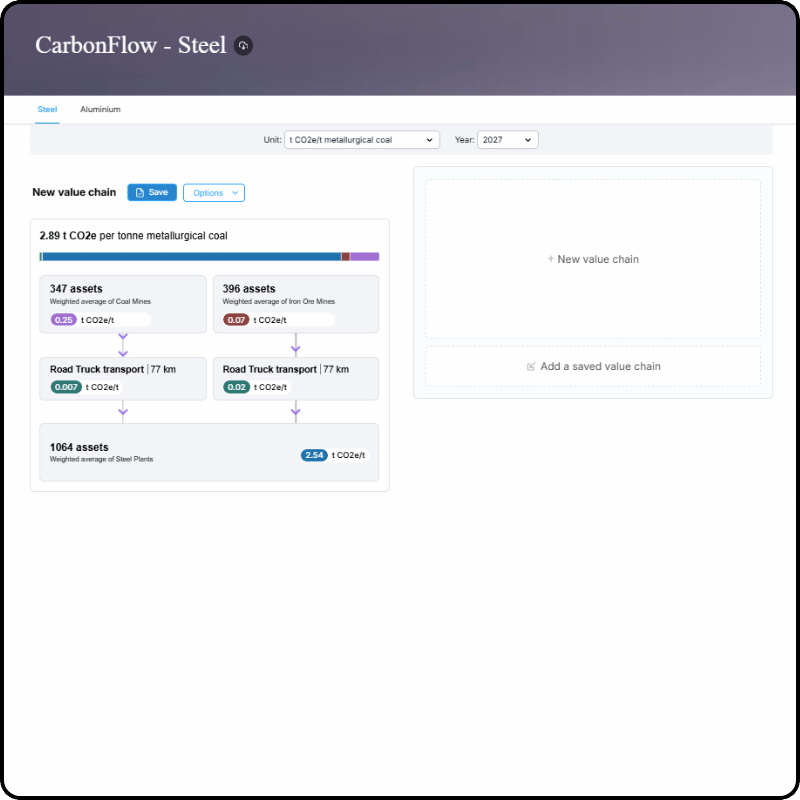Screen dimensions: 800x800
Task: Open the 347 assets Coal Mines card
Action: click(123, 304)
